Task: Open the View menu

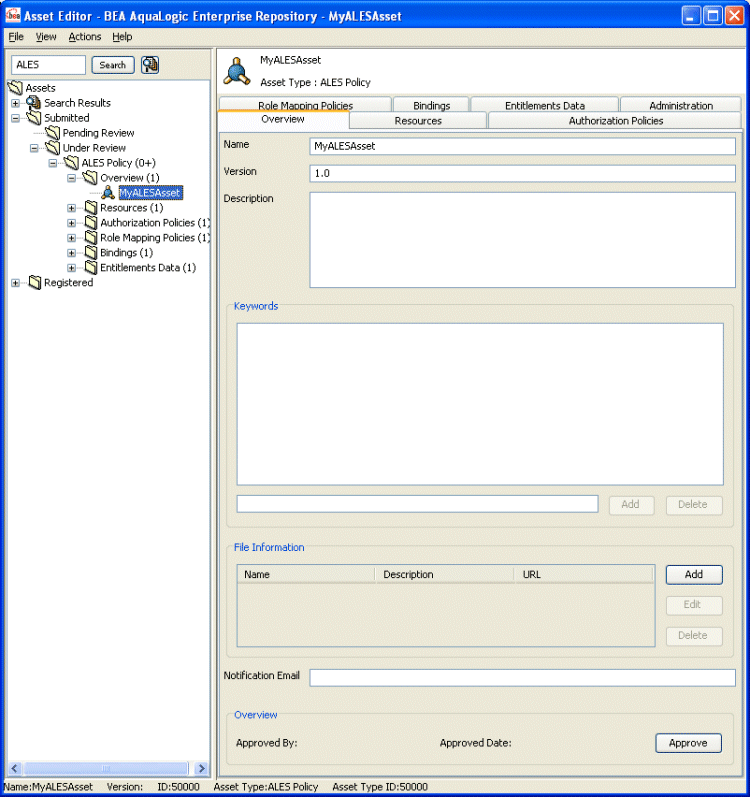Action: [x=46, y=37]
